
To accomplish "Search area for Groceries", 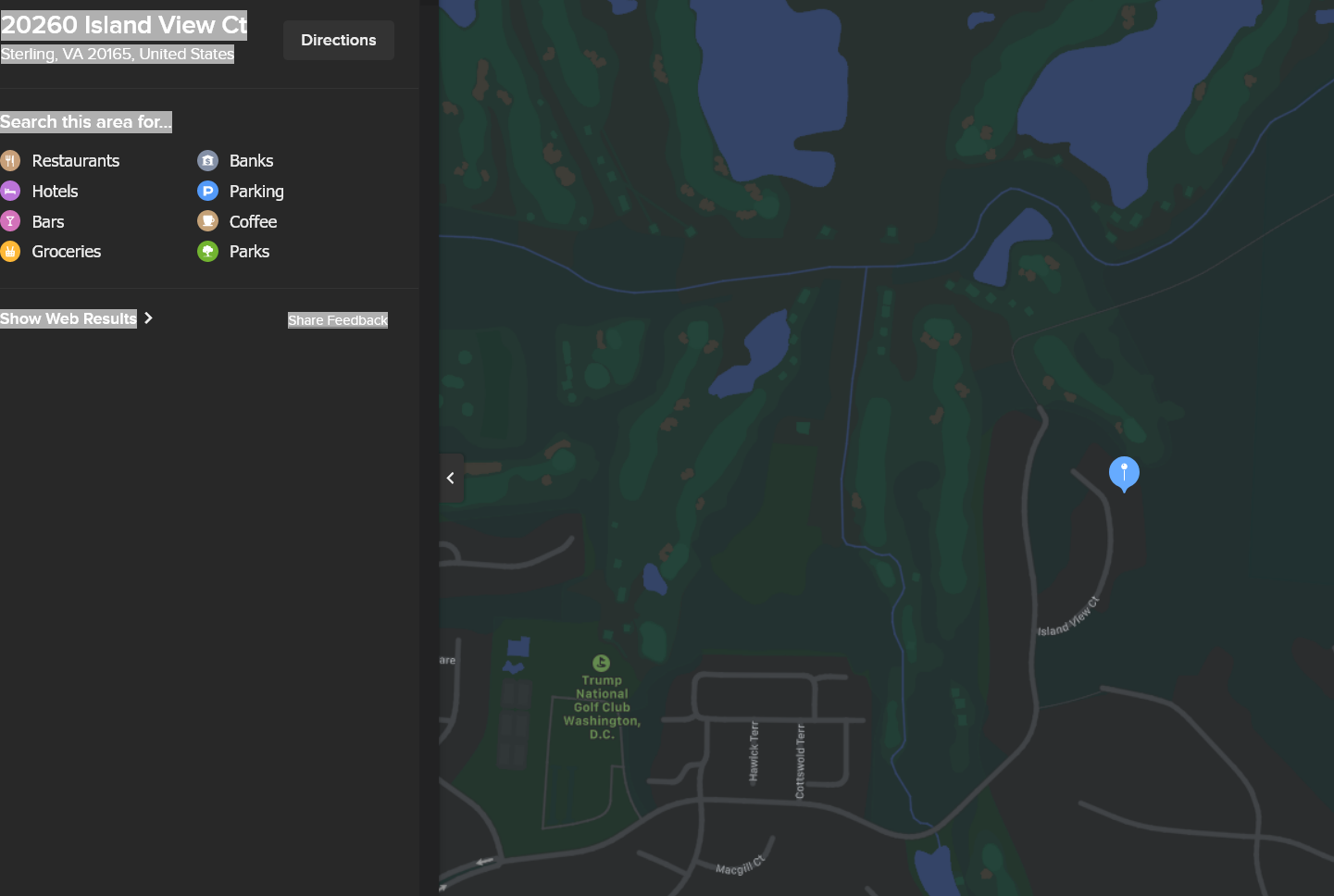I will coord(67,251).
